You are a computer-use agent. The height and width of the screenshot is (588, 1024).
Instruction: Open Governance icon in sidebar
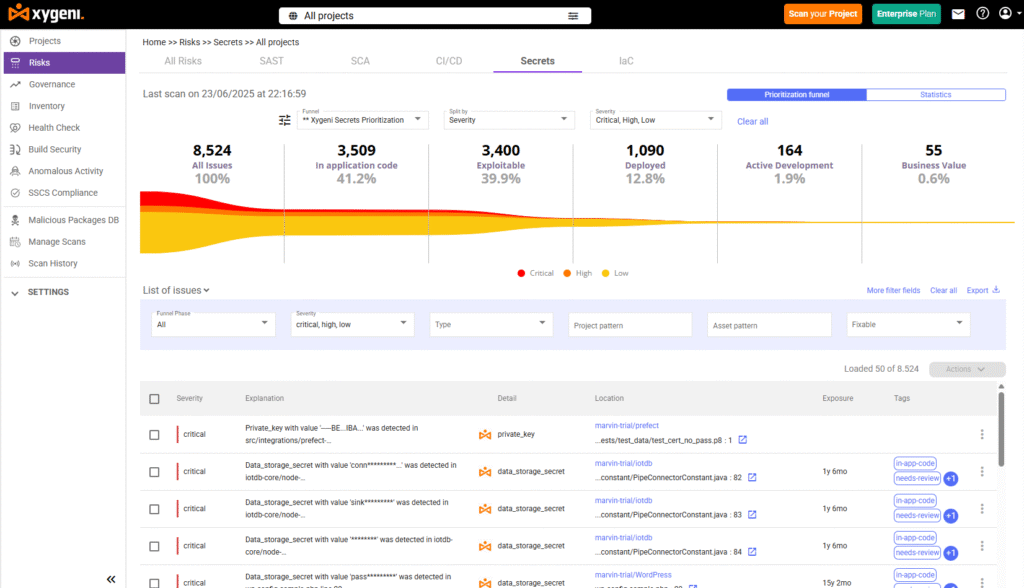coord(15,84)
